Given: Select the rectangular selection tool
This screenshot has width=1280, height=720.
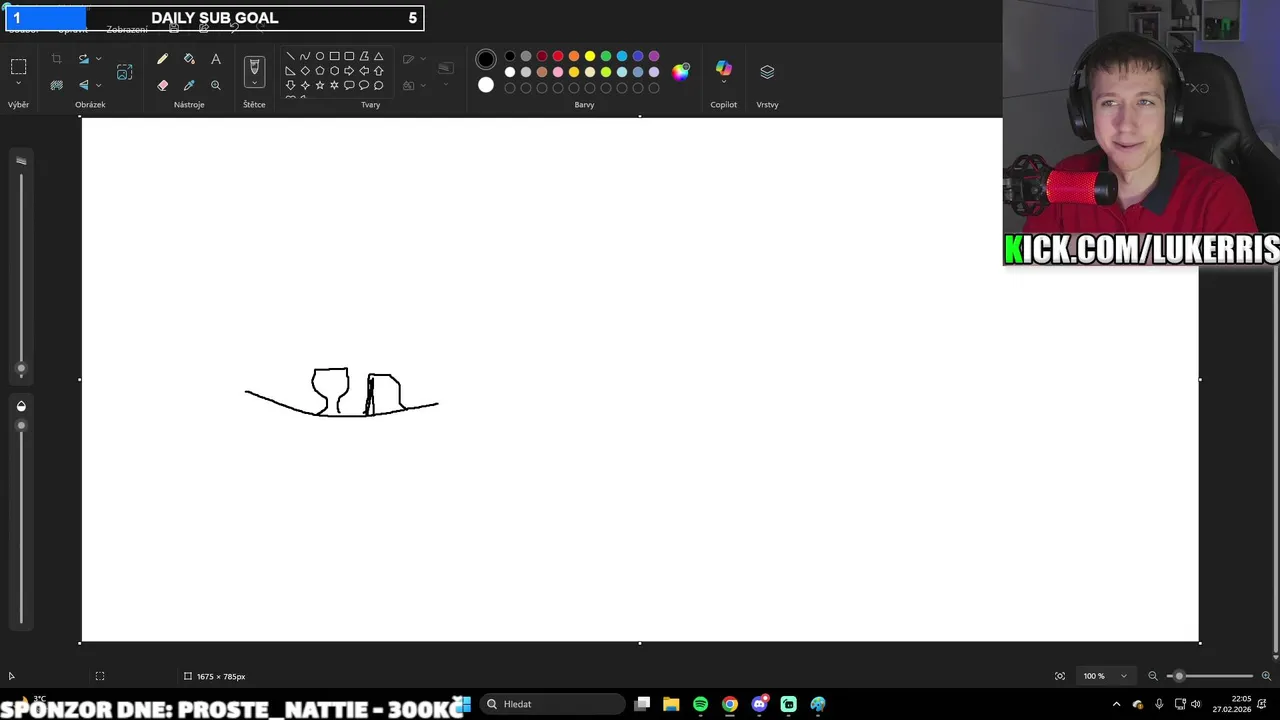Looking at the screenshot, I should [x=18, y=67].
